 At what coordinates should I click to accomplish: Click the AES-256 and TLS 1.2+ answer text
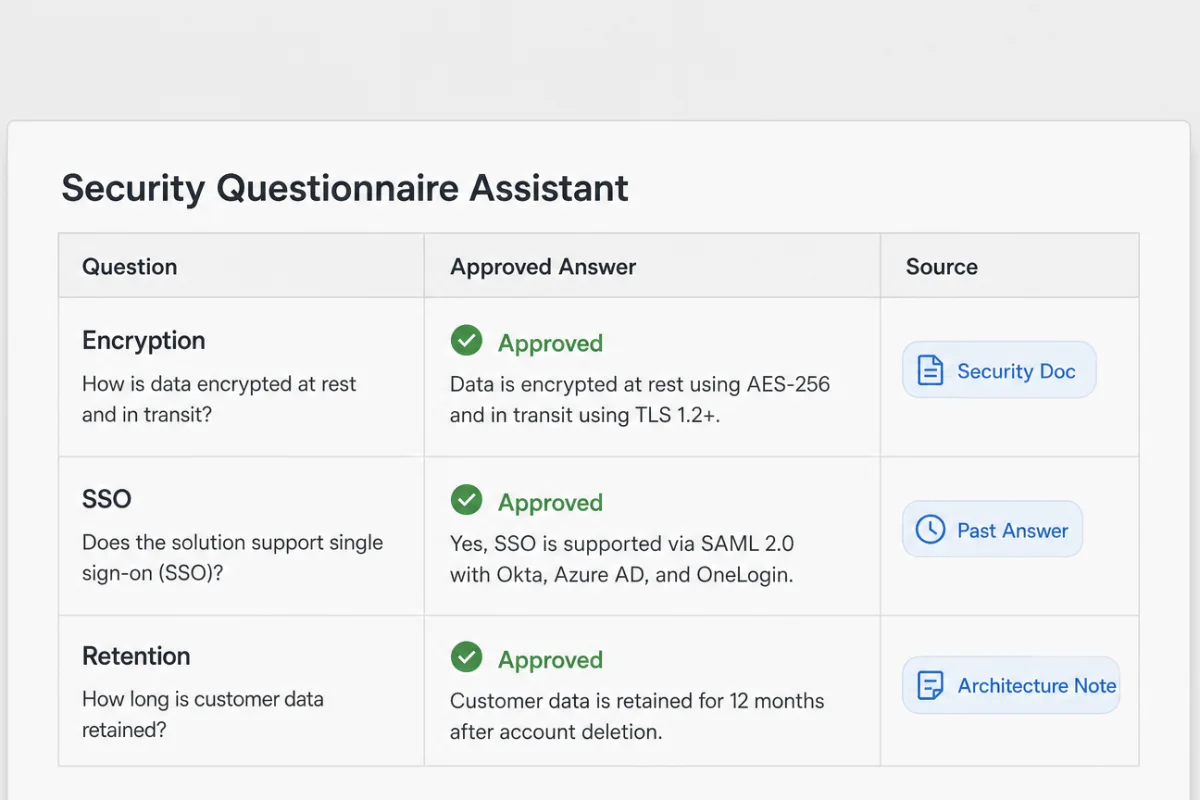point(640,399)
